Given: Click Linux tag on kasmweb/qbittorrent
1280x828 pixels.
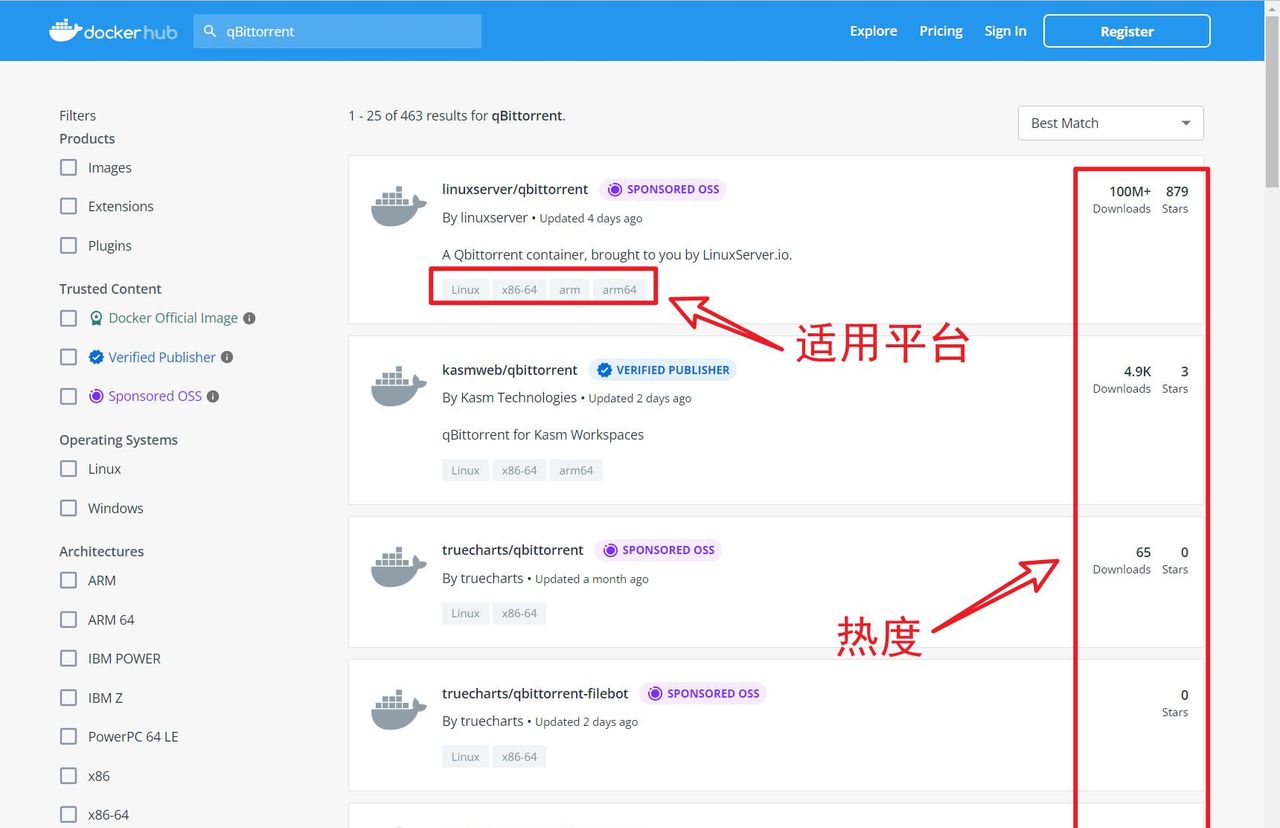Looking at the screenshot, I should (465, 470).
